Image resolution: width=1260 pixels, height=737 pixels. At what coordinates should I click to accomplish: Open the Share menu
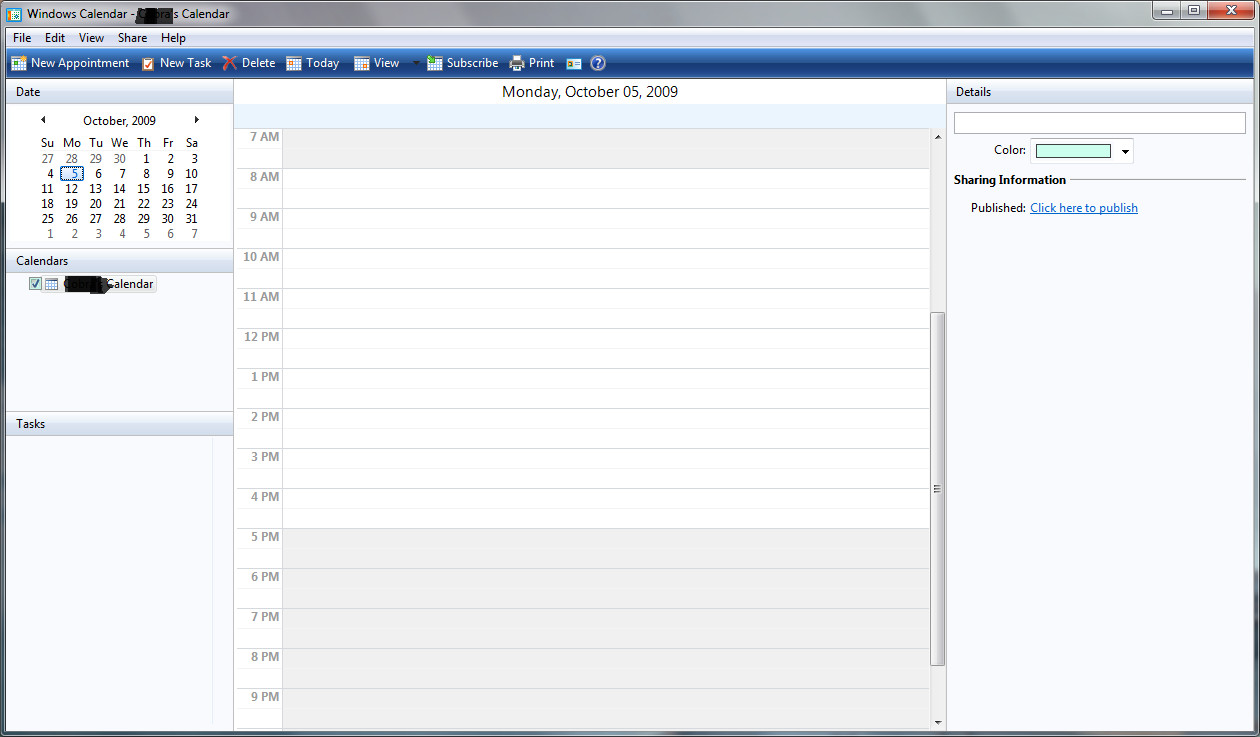pyautogui.click(x=131, y=37)
